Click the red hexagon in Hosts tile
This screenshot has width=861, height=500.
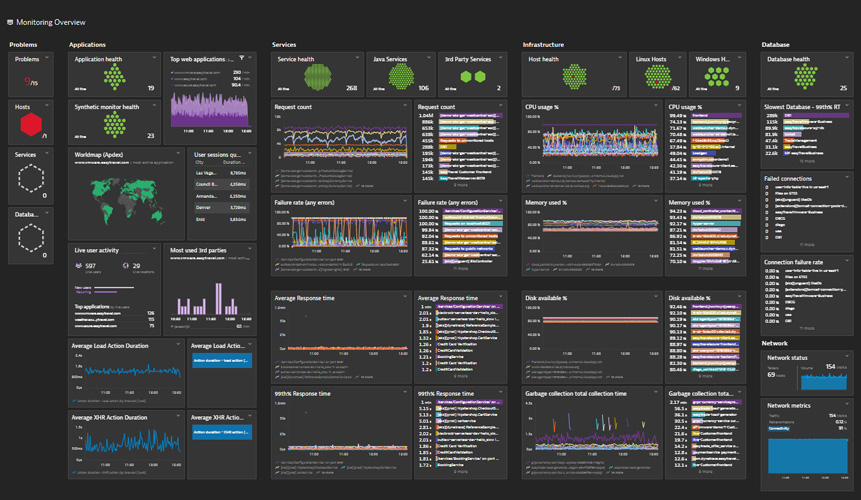[x=31, y=124]
